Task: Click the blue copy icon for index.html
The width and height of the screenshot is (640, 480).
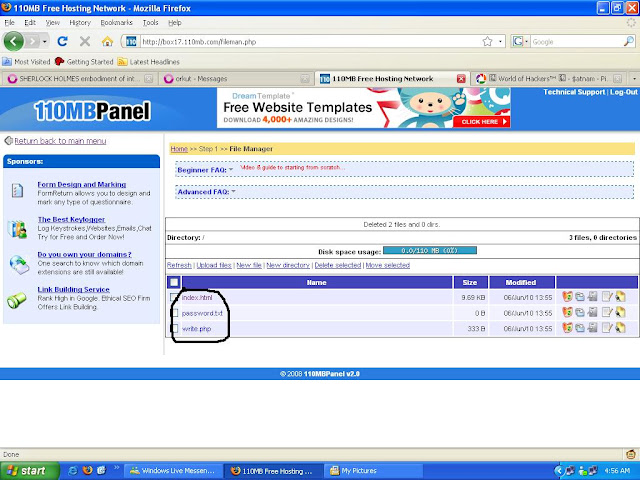Action: point(580,297)
